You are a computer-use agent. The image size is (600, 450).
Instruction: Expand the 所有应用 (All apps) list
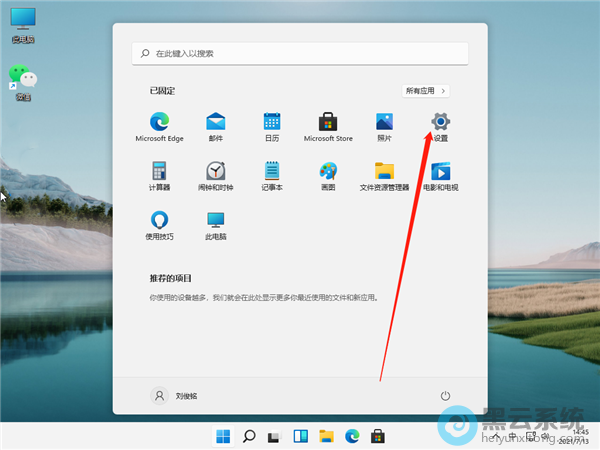tap(425, 91)
